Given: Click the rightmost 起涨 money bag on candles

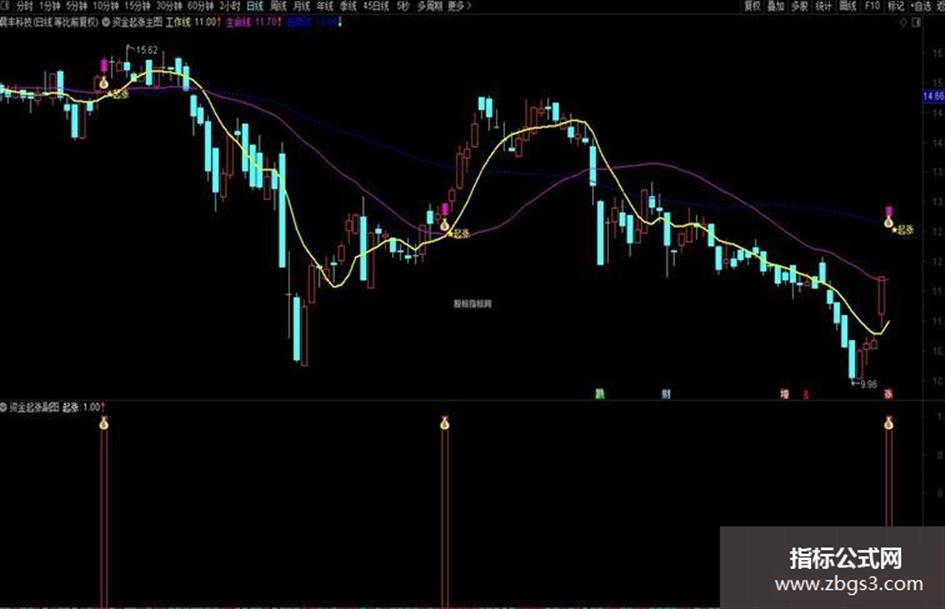Looking at the screenshot, I should click(x=888, y=221).
